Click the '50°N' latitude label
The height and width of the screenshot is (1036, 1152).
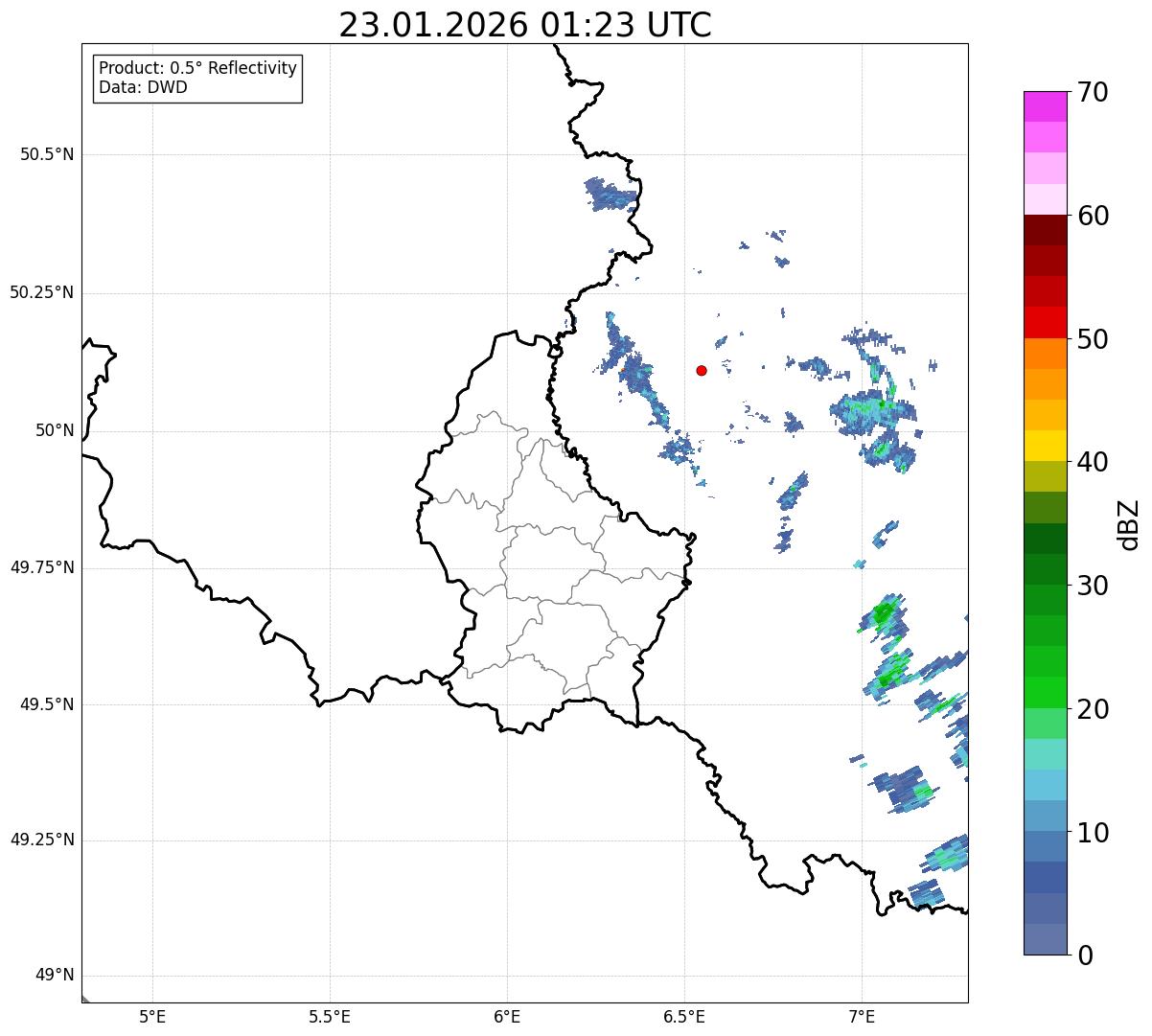tap(56, 430)
